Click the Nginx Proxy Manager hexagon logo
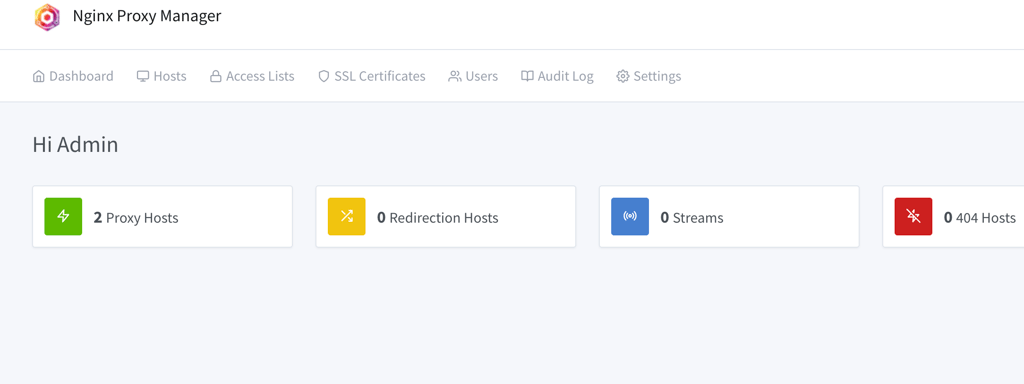Image resolution: width=1024 pixels, height=384 pixels. pyautogui.click(x=47, y=17)
